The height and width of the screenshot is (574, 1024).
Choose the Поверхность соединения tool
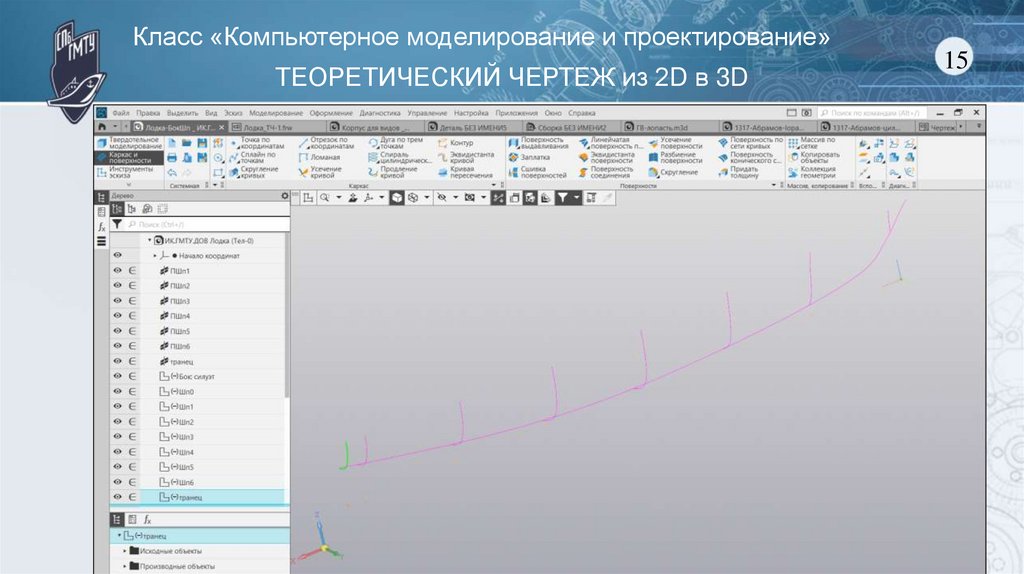pyautogui.click(x=604, y=172)
